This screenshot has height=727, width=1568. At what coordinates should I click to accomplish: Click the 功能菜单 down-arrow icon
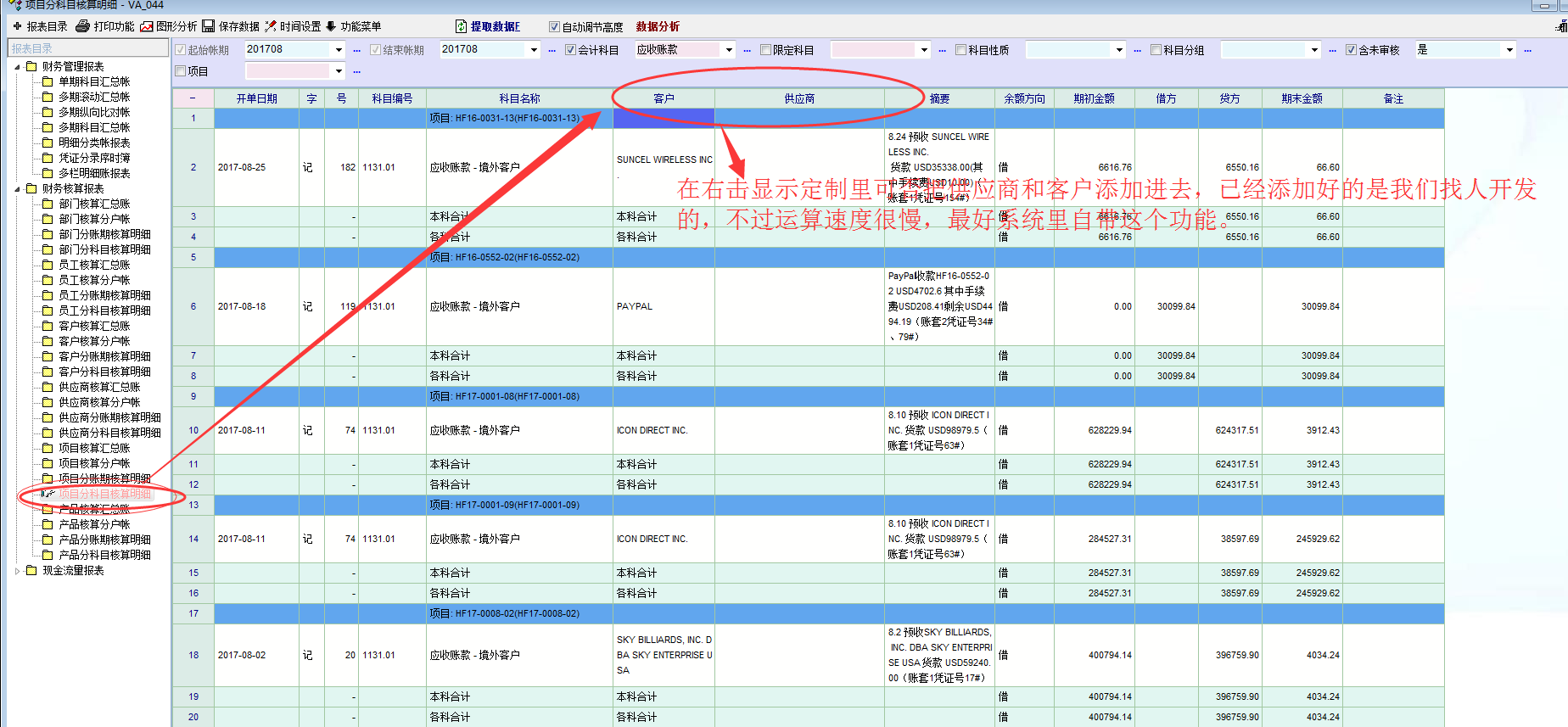point(331,26)
